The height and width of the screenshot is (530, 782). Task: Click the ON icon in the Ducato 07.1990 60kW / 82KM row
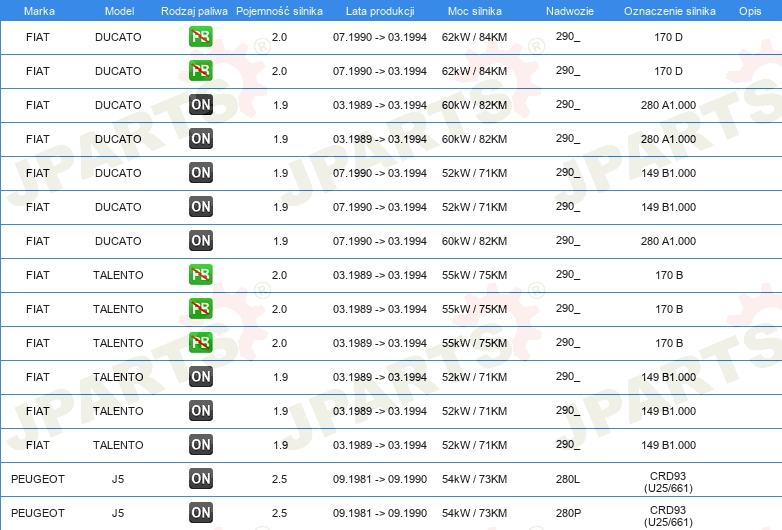tap(200, 240)
